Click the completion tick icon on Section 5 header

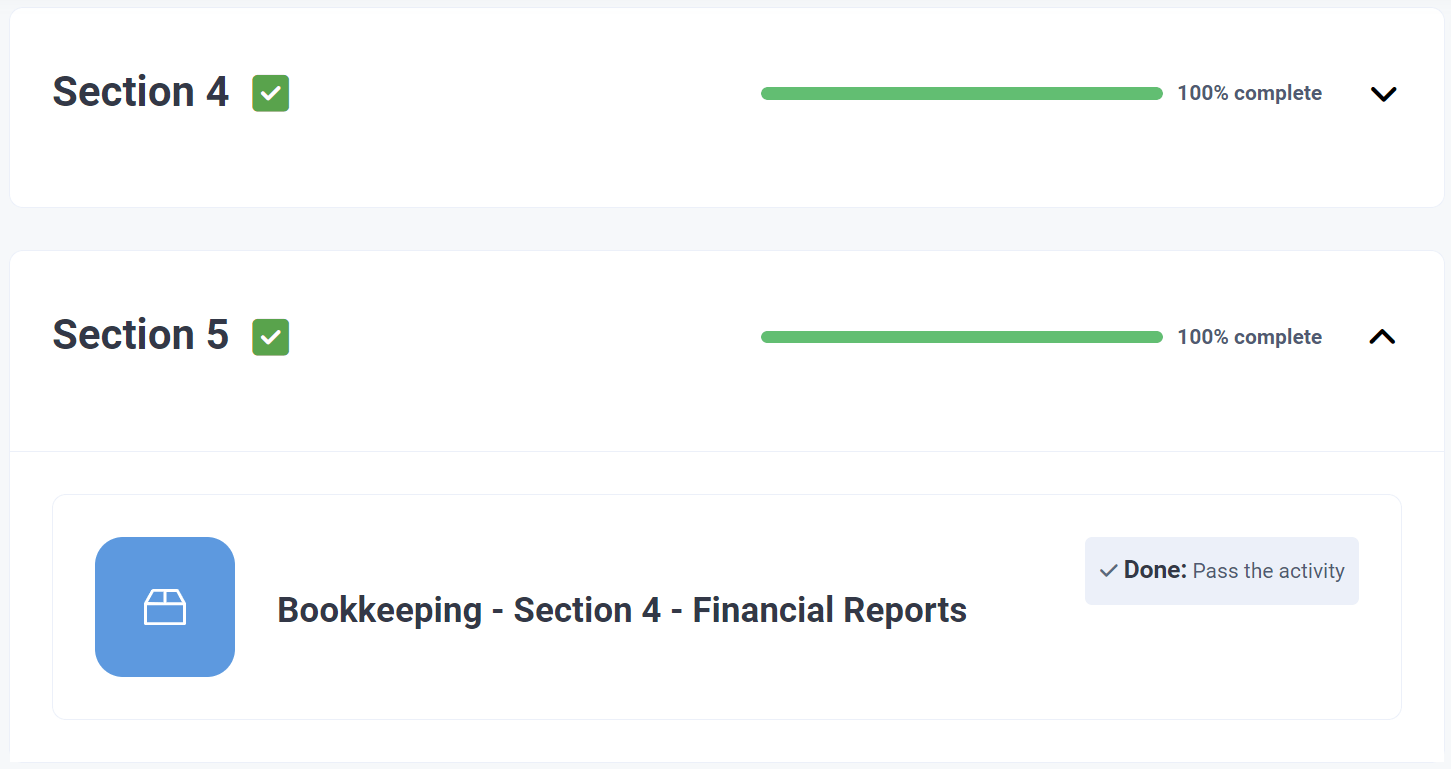270,337
